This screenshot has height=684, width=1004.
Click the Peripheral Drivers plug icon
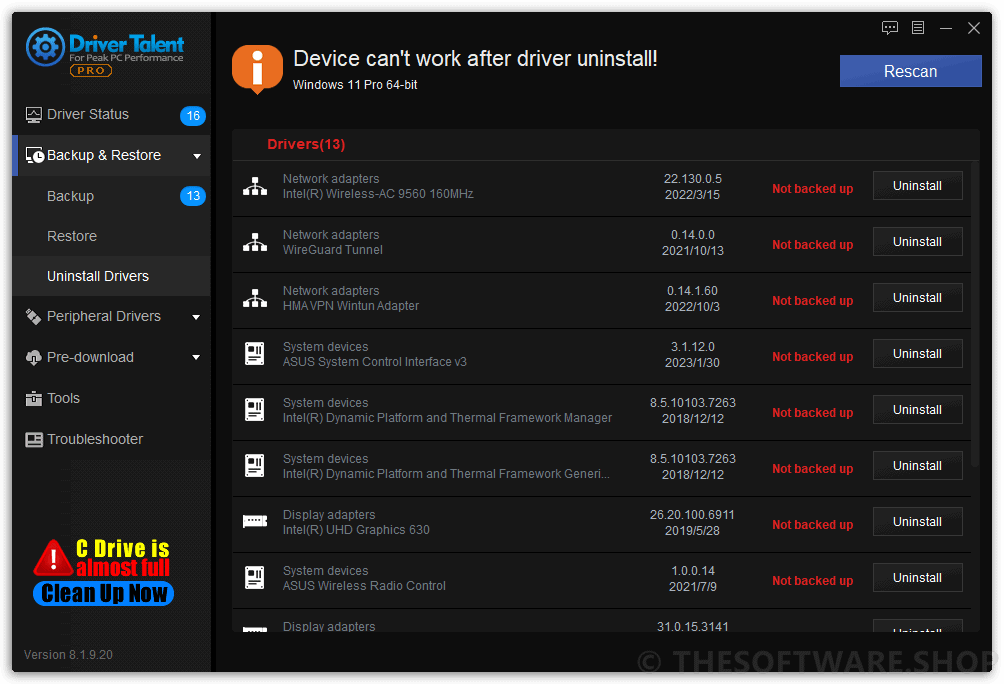[33, 316]
